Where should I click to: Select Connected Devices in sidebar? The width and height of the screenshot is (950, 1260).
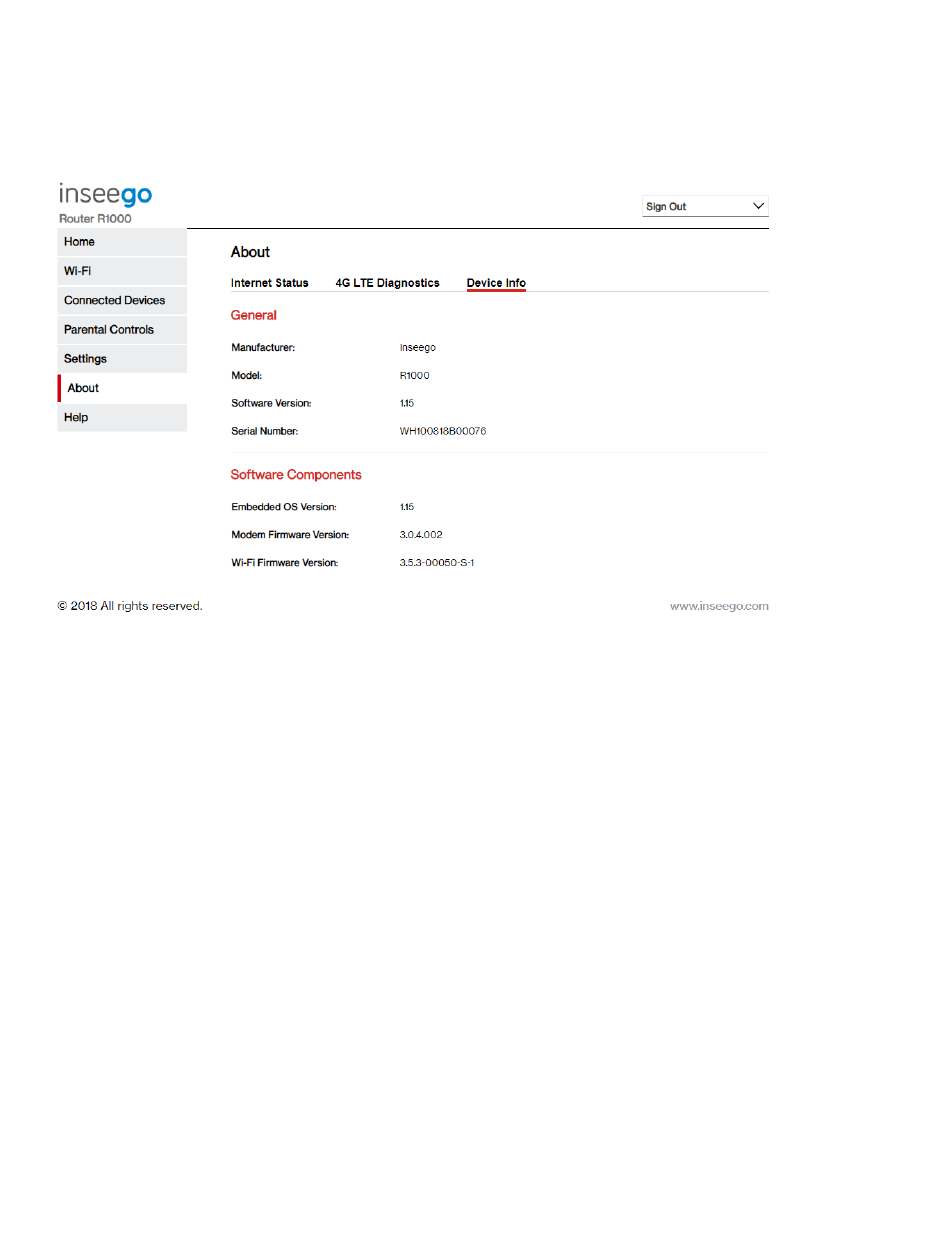122,300
